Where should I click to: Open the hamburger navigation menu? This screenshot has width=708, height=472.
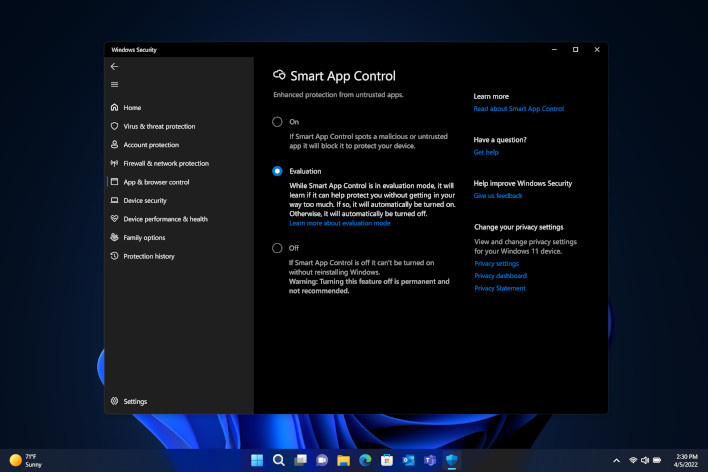(115, 84)
